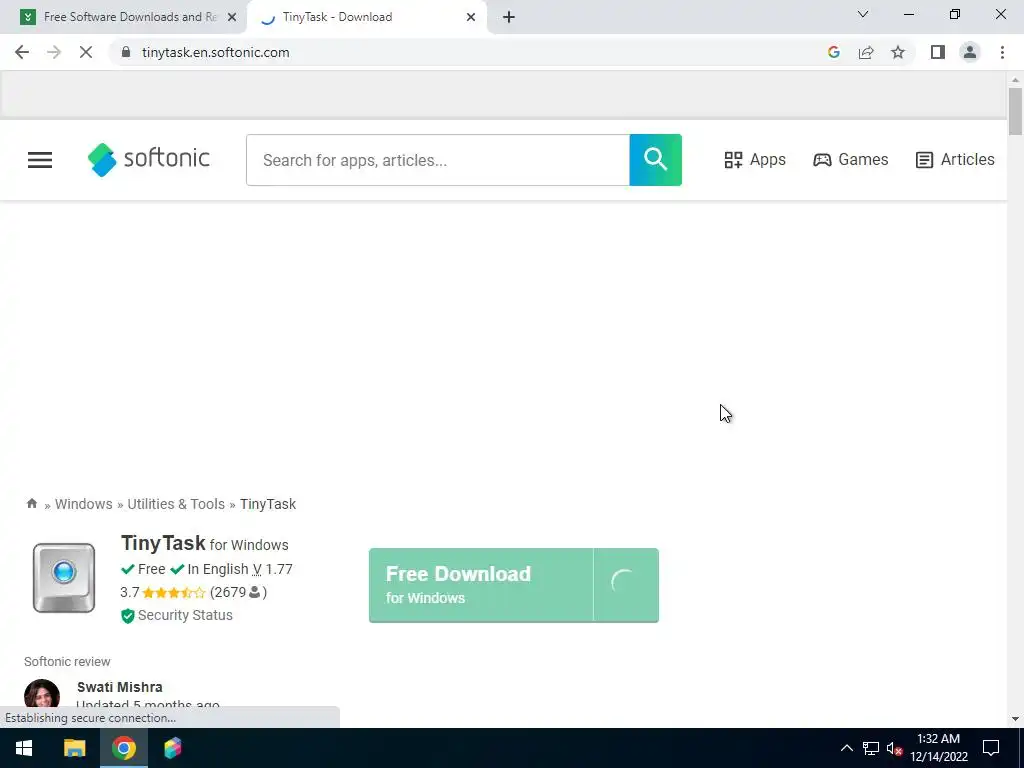Screen dimensions: 1024x768
Task: Open the Articles section
Action: (955, 159)
